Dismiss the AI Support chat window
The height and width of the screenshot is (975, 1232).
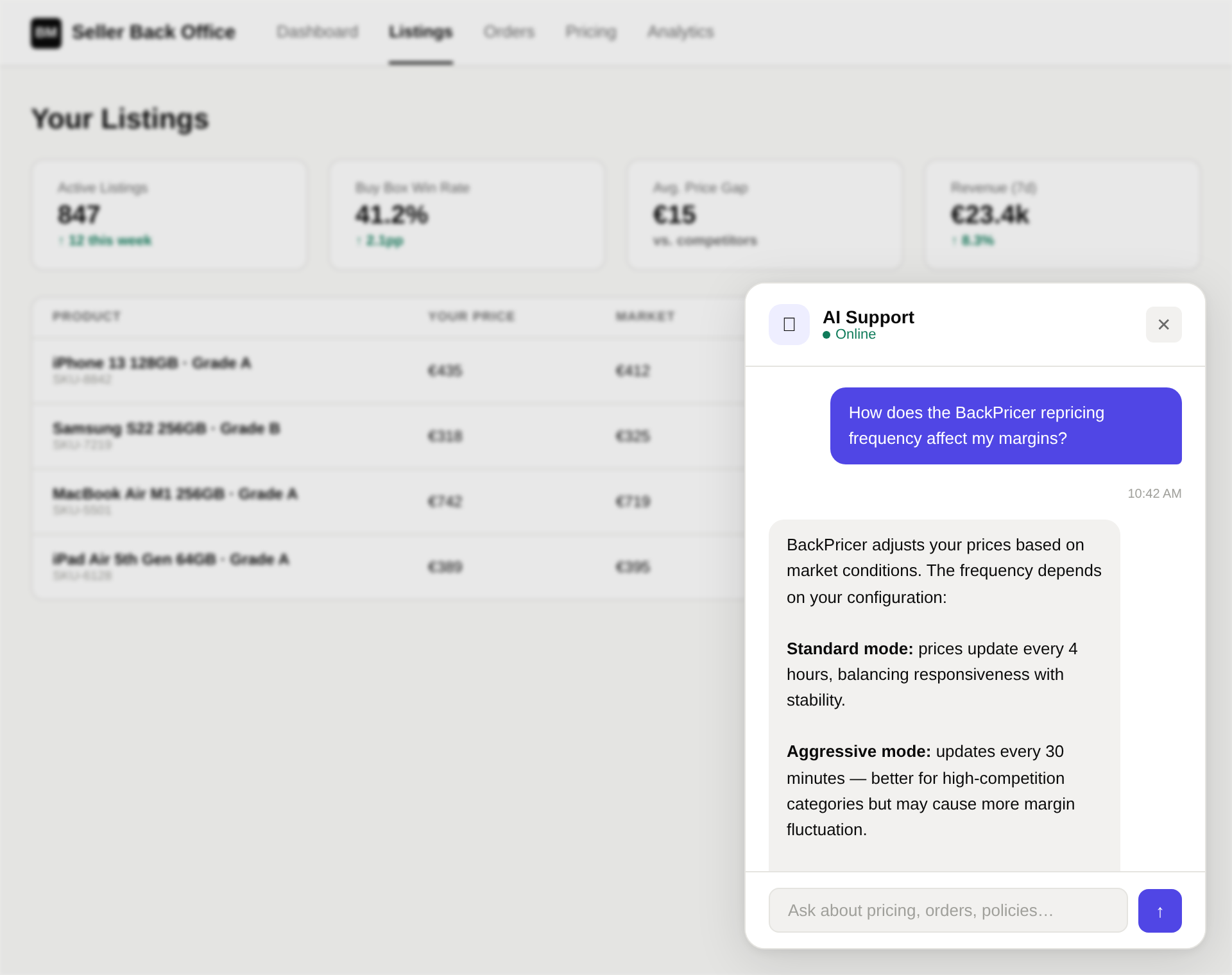1163,325
